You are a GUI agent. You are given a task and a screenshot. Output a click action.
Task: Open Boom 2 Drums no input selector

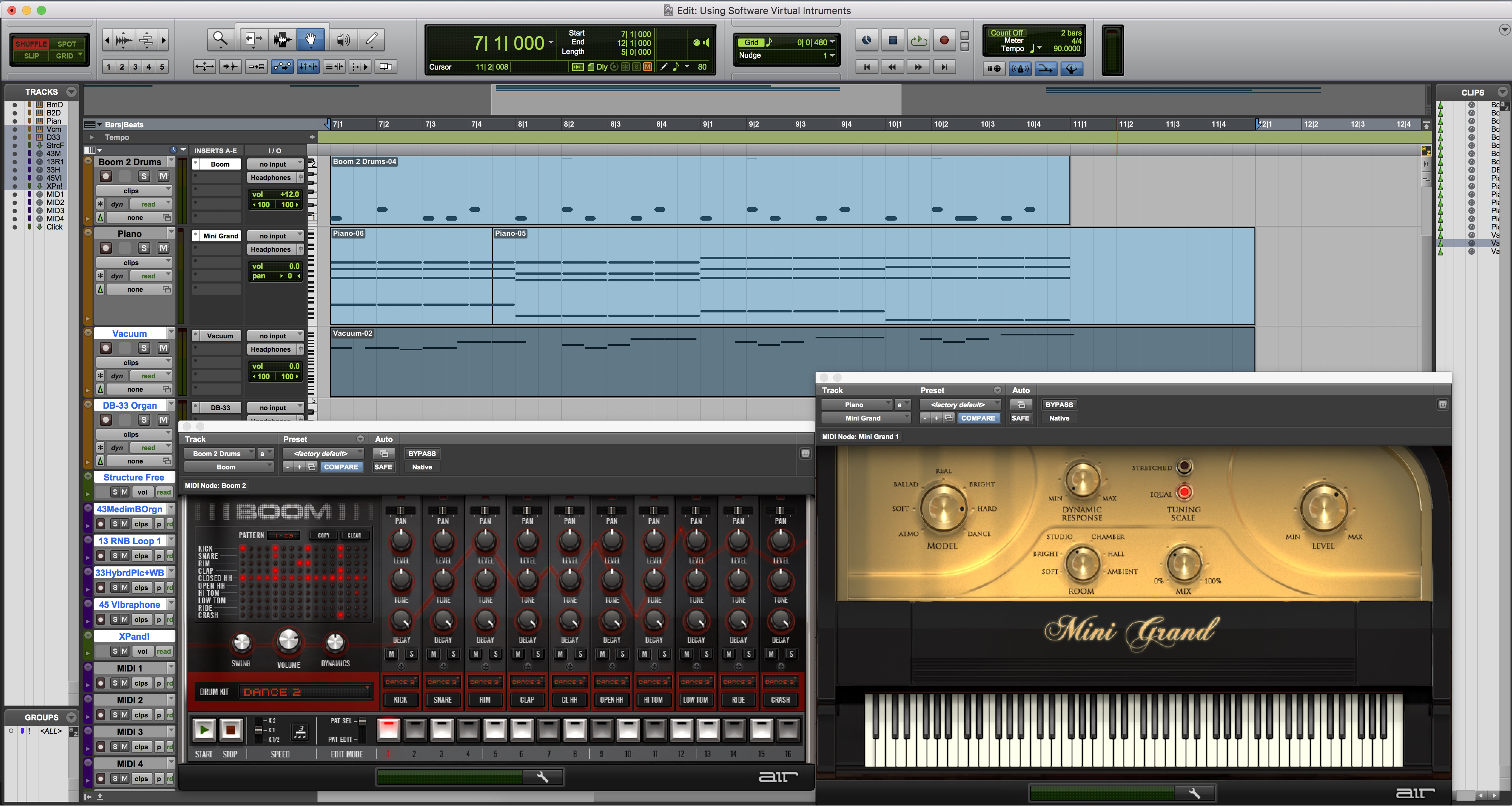275,164
